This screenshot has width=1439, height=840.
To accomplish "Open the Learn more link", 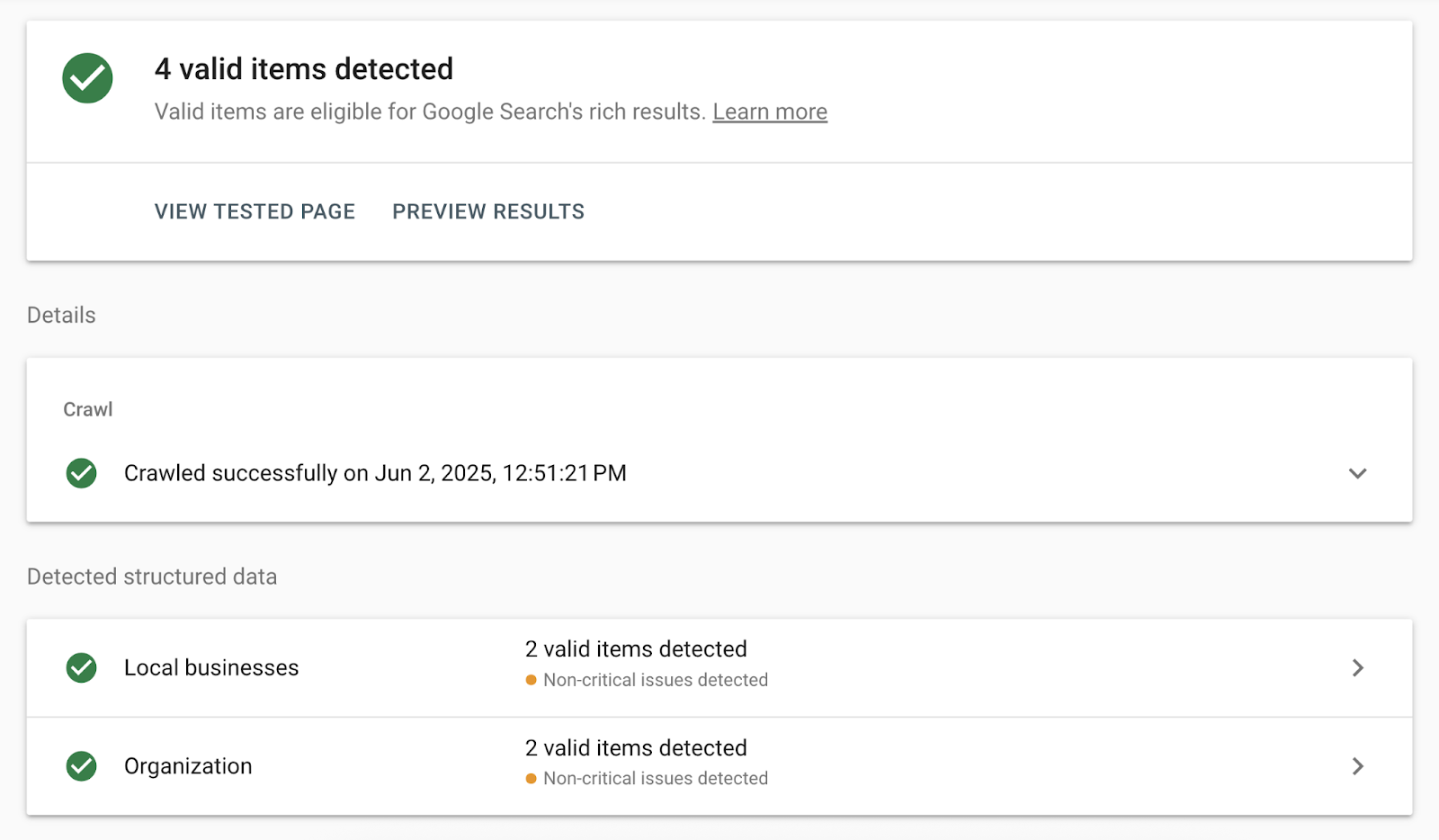I will 770,112.
